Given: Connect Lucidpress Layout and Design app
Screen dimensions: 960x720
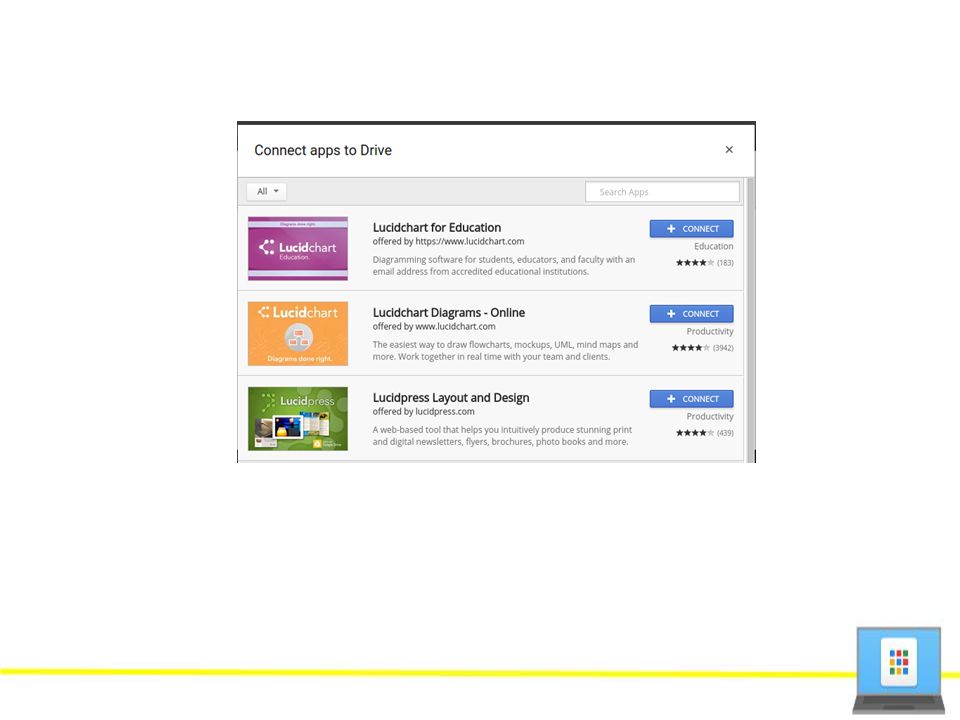Looking at the screenshot, I should [691, 399].
